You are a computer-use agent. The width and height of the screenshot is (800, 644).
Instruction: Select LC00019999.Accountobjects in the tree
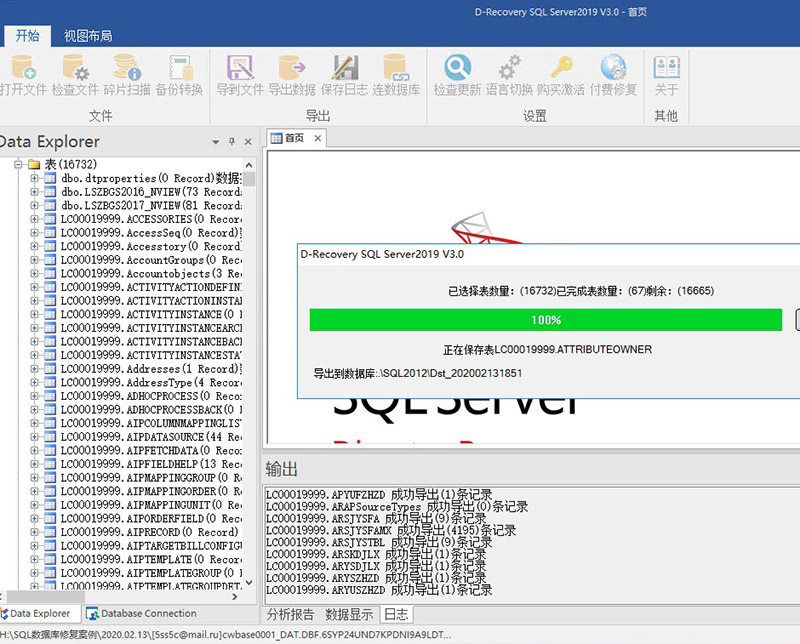tap(151, 274)
